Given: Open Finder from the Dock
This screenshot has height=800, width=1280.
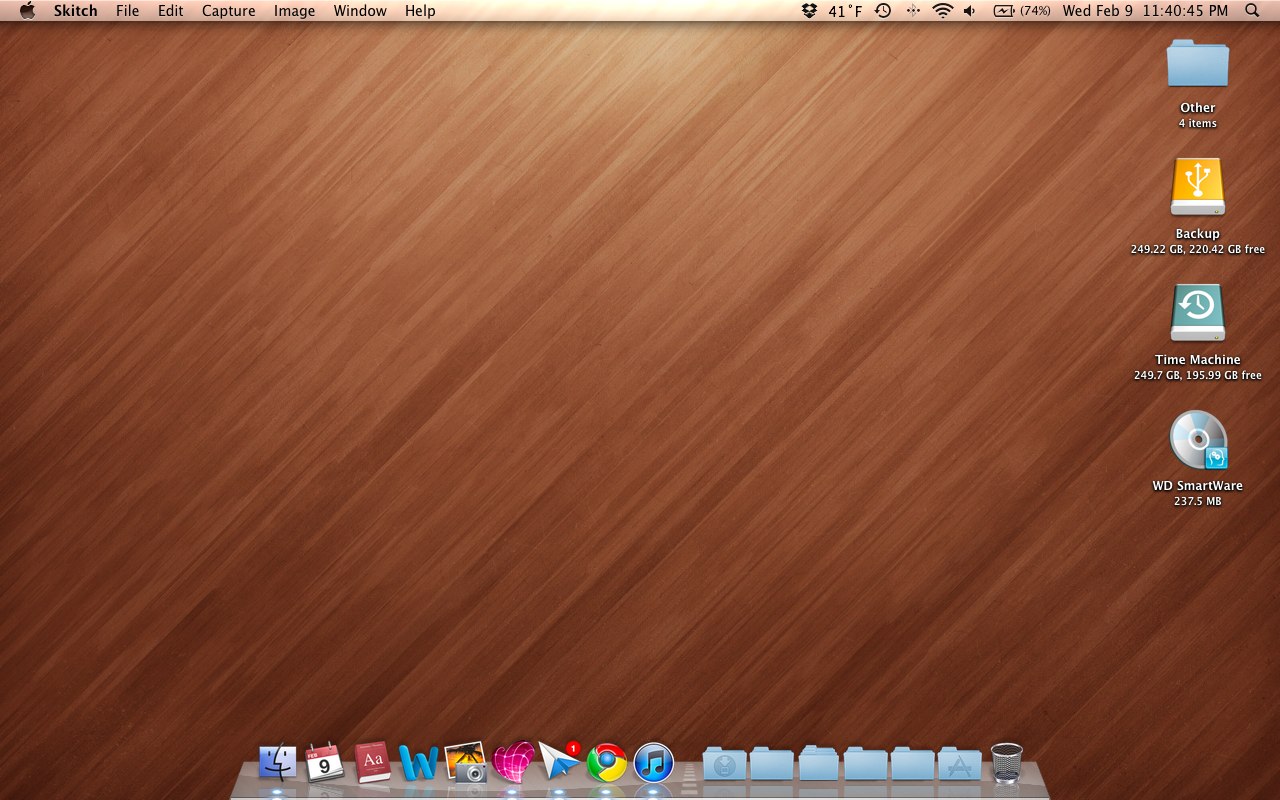Looking at the screenshot, I should [x=277, y=763].
